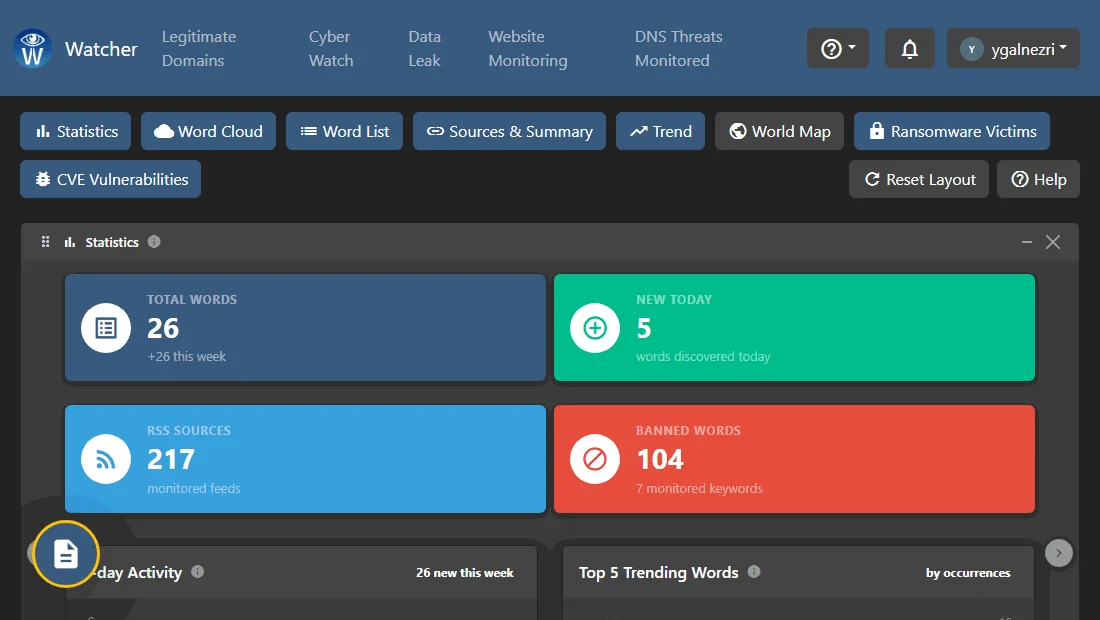Image resolution: width=1100 pixels, height=620 pixels.
Task: Toggle the Sources & Summary widget
Action: coord(509,131)
